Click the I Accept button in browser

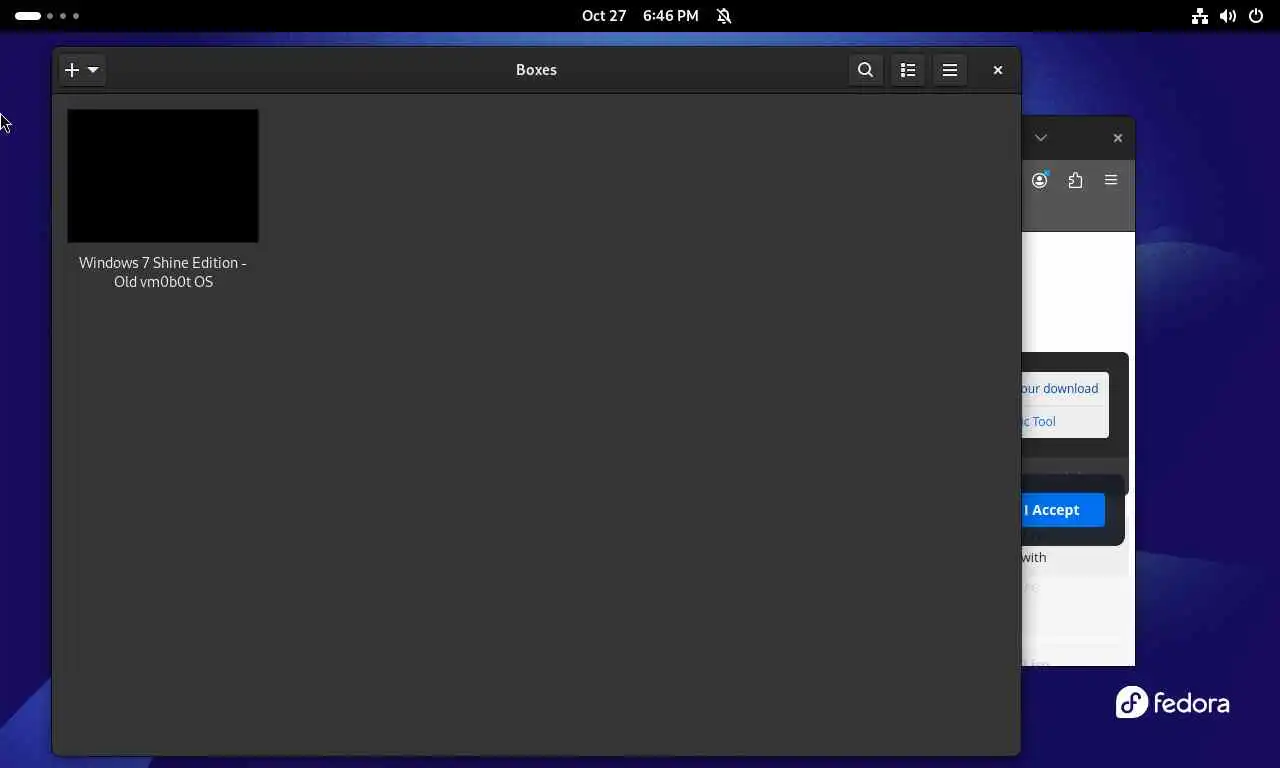click(1063, 510)
